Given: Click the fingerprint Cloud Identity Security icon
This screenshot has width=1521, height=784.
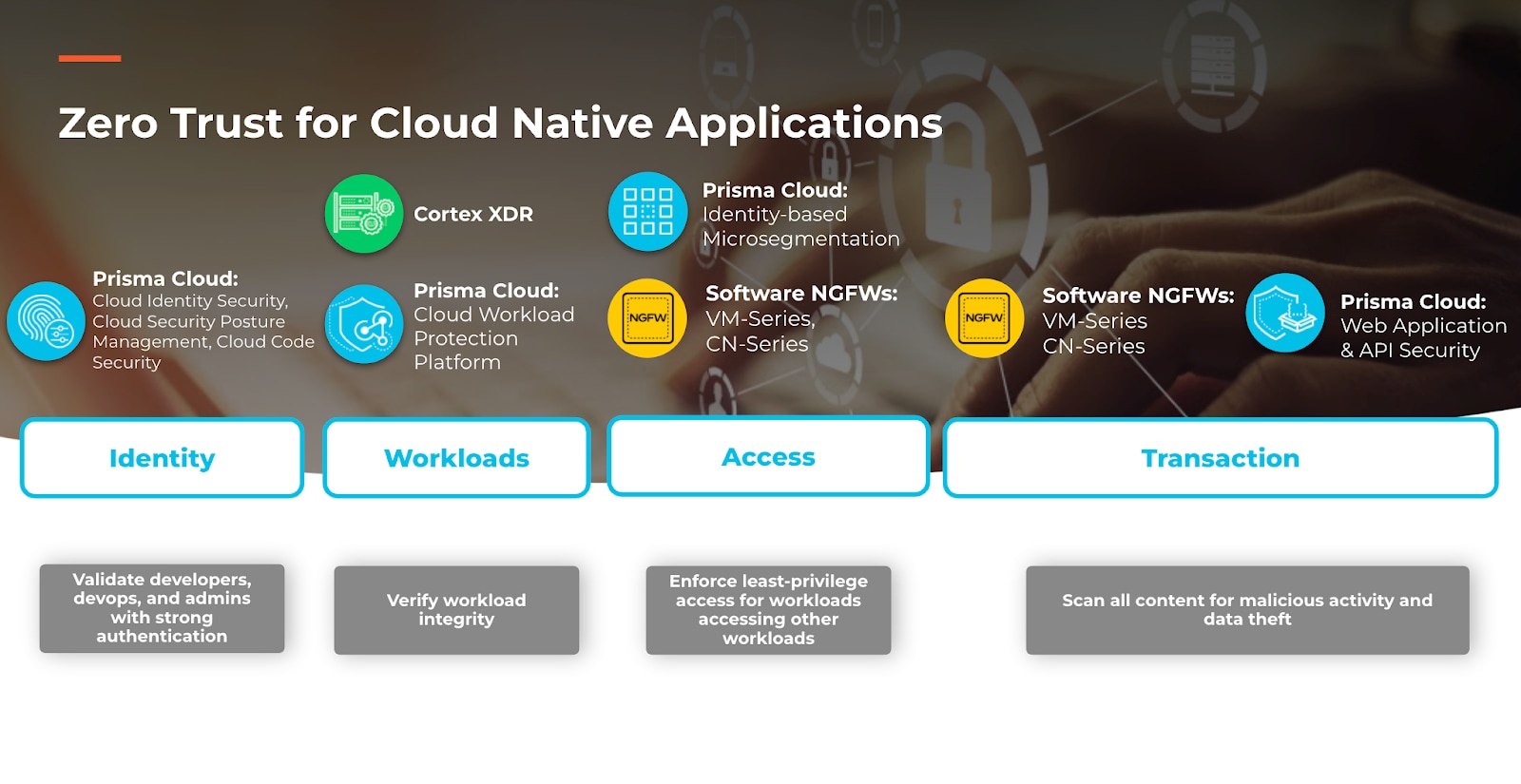Looking at the screenshot, I should (x=46, y=321).
